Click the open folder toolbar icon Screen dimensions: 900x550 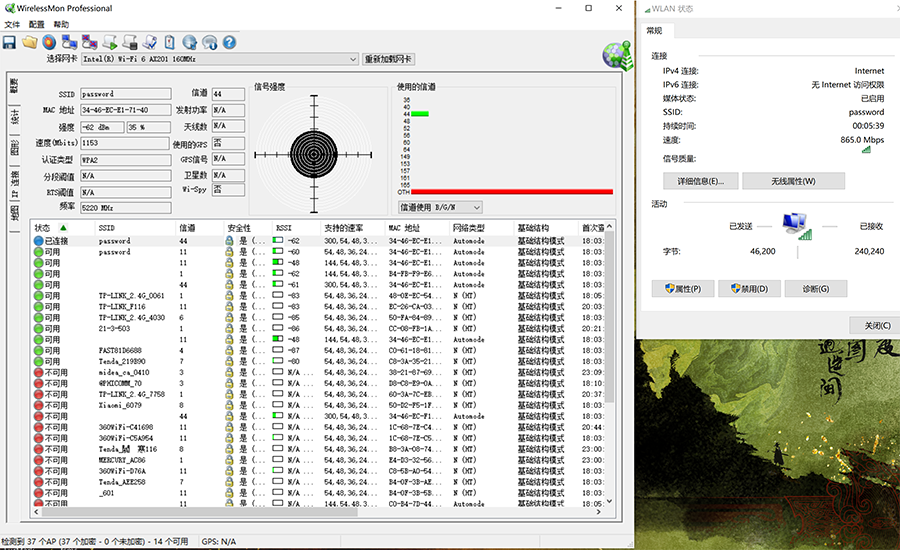[x=30, y=42]
